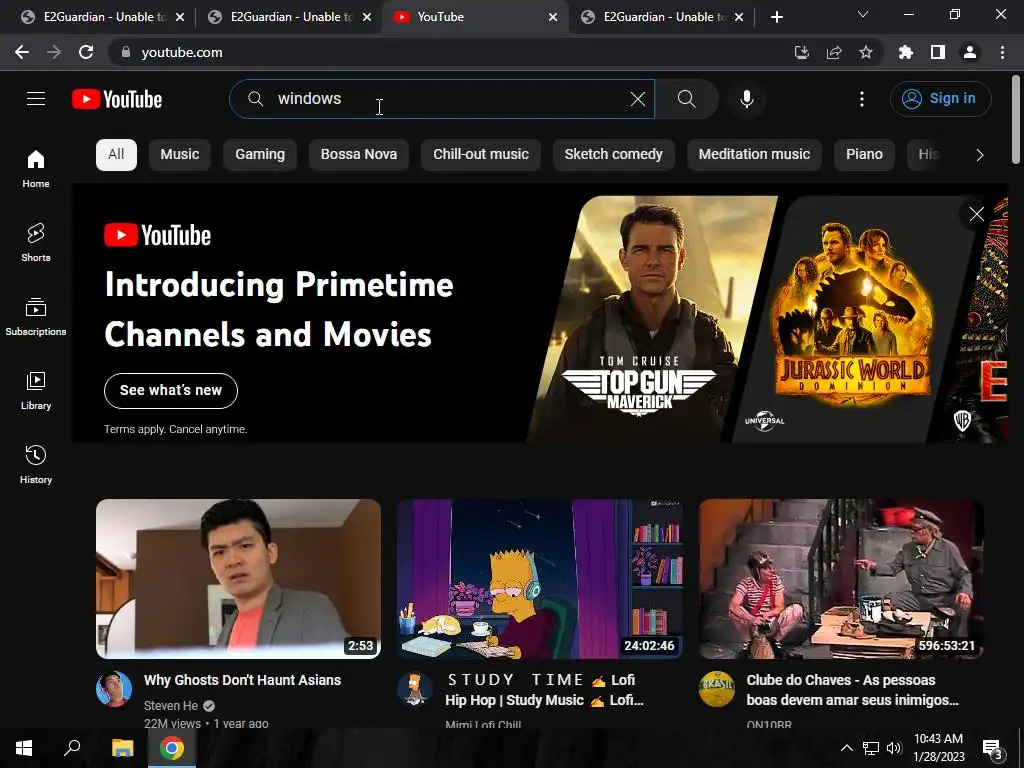Open Clube do Chaves video thumbnail

pyautogui.click(x=841, y=579)
